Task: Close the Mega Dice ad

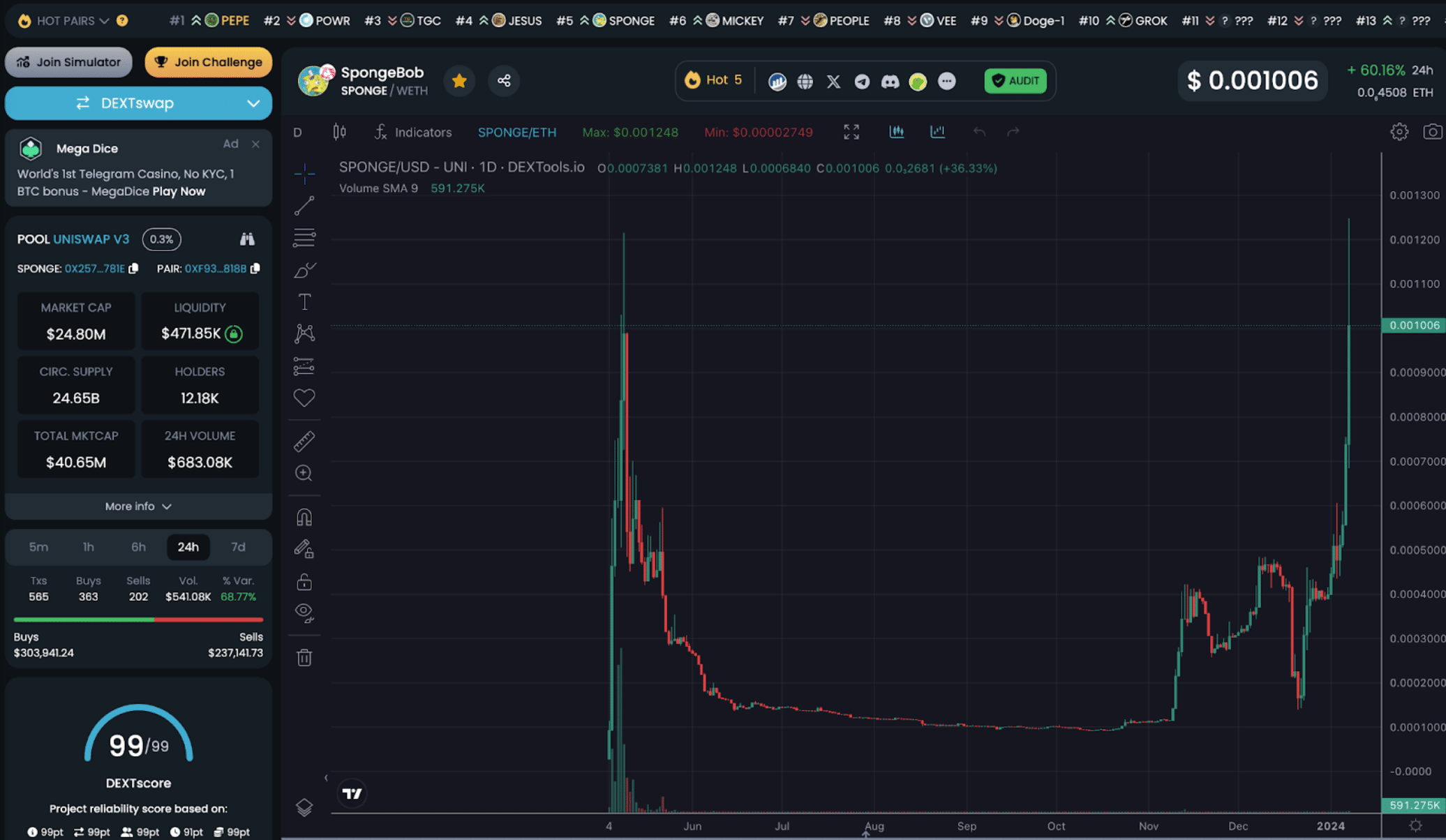Action: tap(255, 144)
